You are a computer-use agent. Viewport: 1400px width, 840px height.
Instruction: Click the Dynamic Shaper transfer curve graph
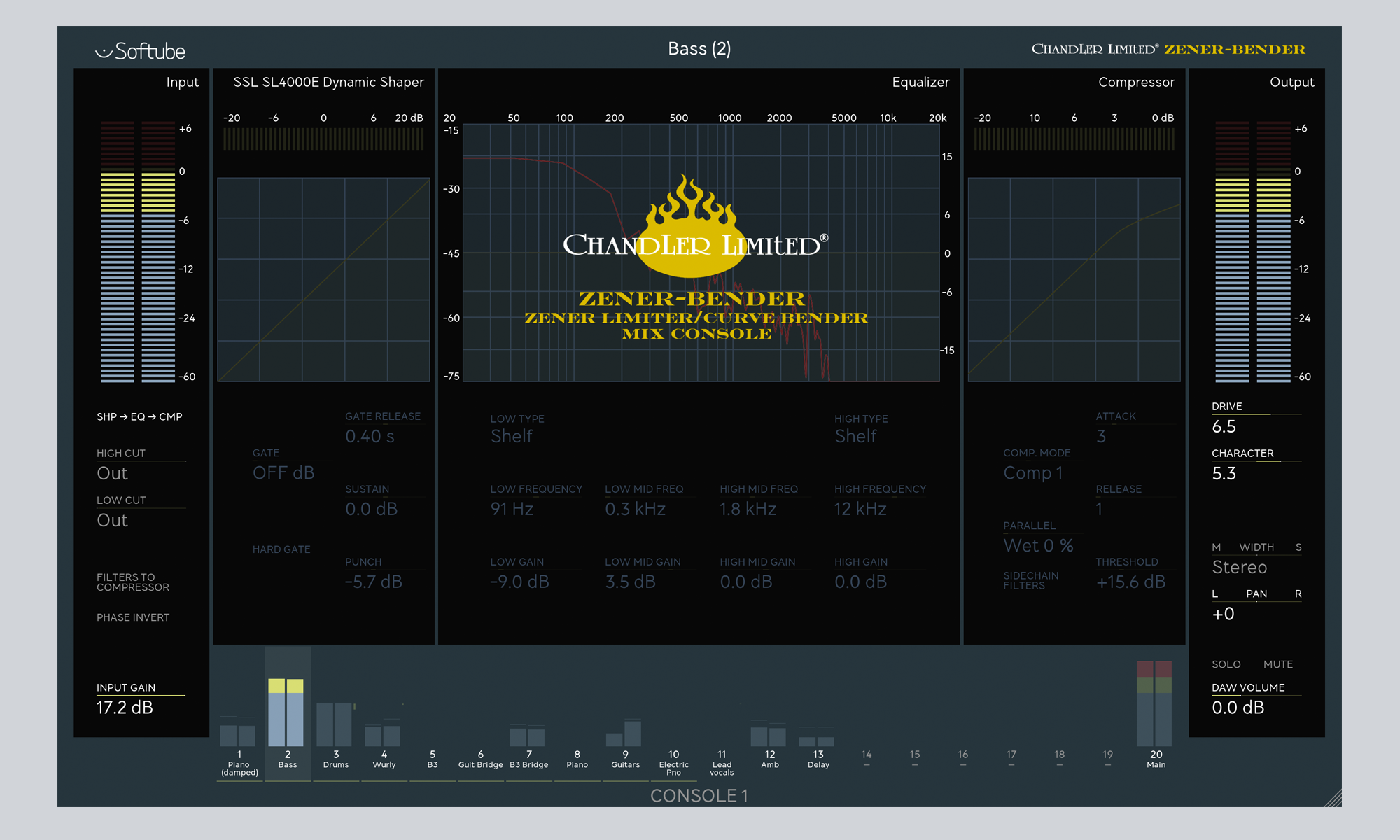coord(323,279)
